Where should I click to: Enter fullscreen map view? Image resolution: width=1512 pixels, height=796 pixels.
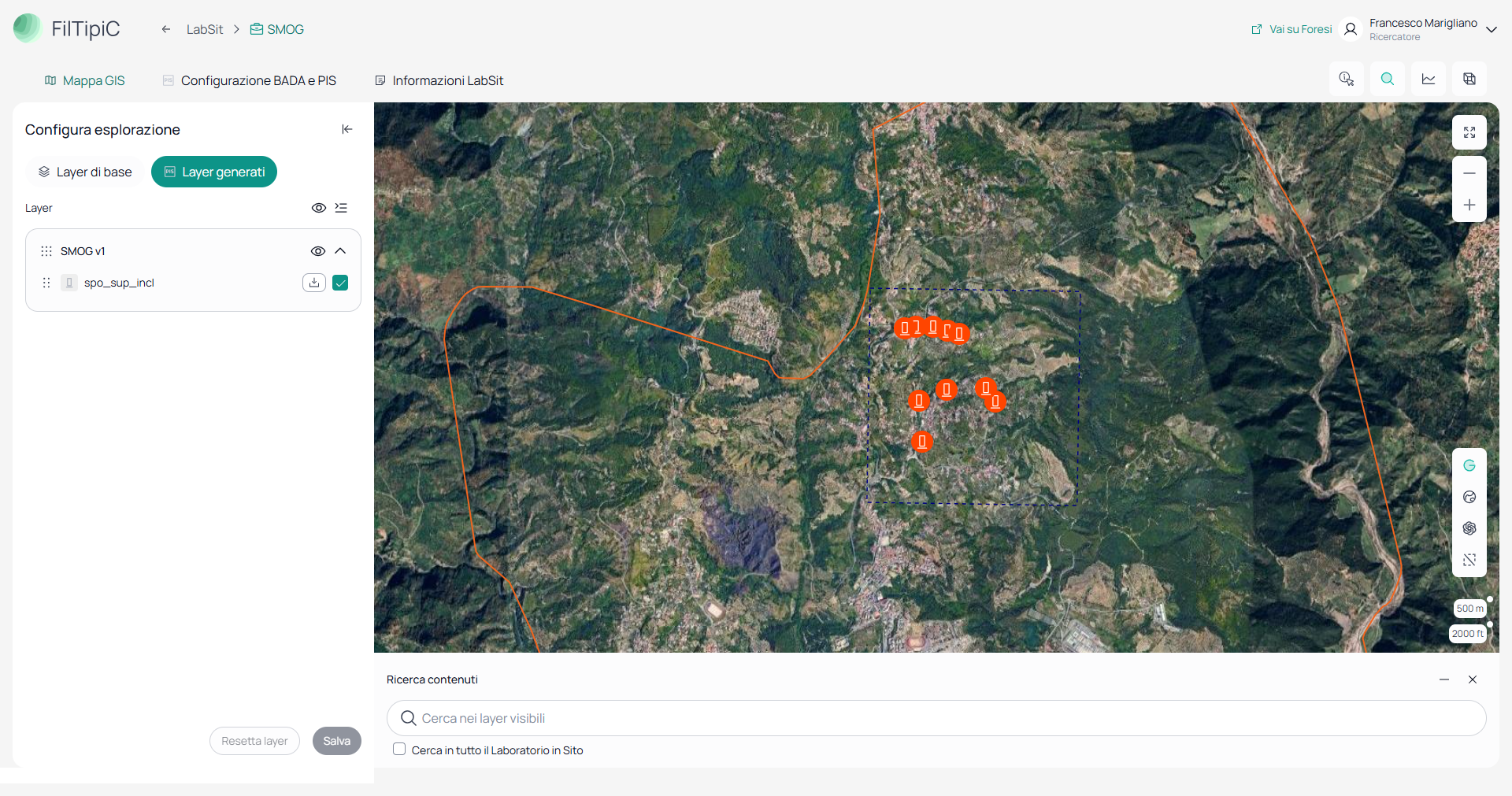point(1469,132)
